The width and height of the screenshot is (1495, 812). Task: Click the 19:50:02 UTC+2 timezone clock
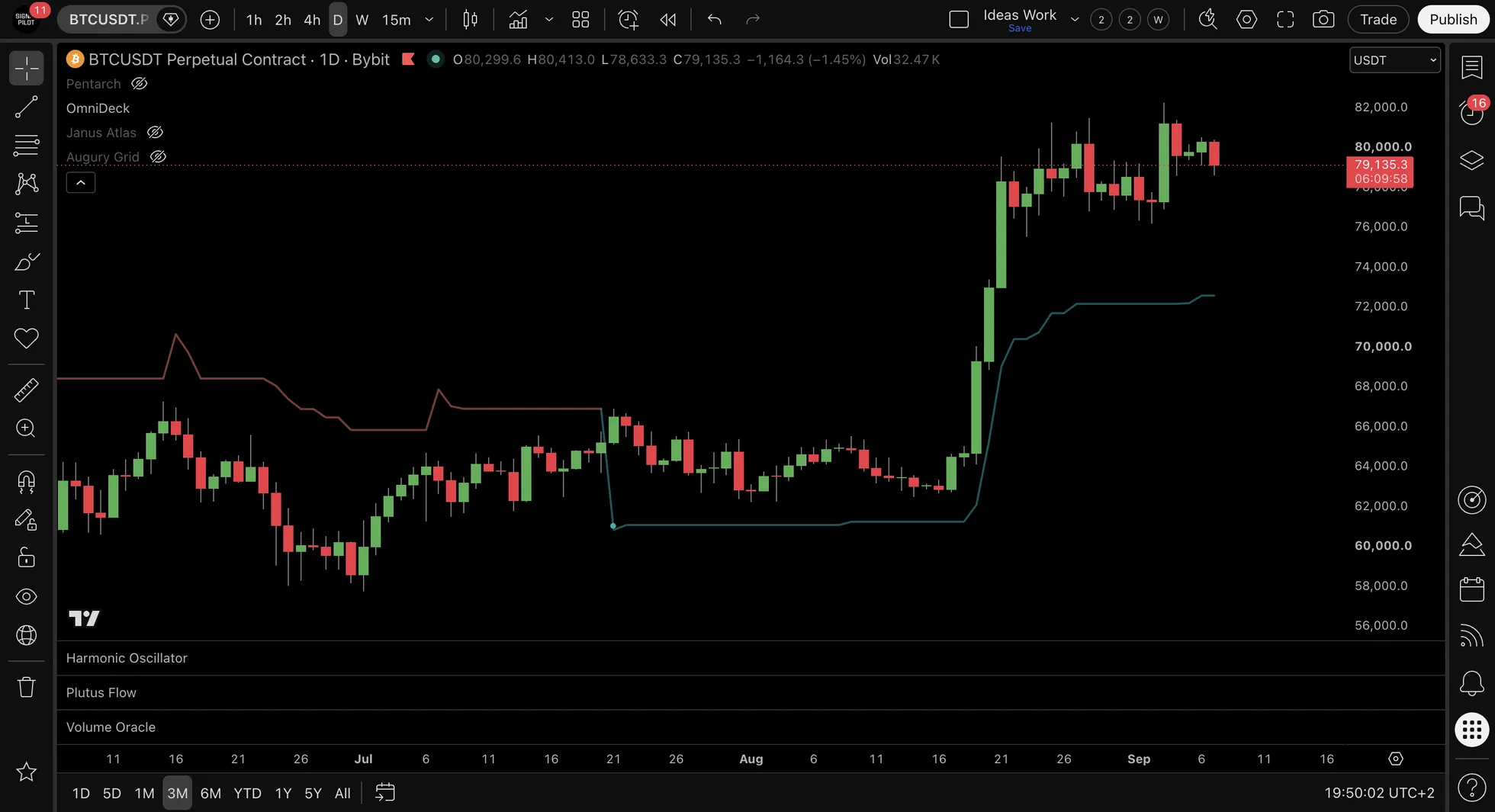pos(1379,793)
